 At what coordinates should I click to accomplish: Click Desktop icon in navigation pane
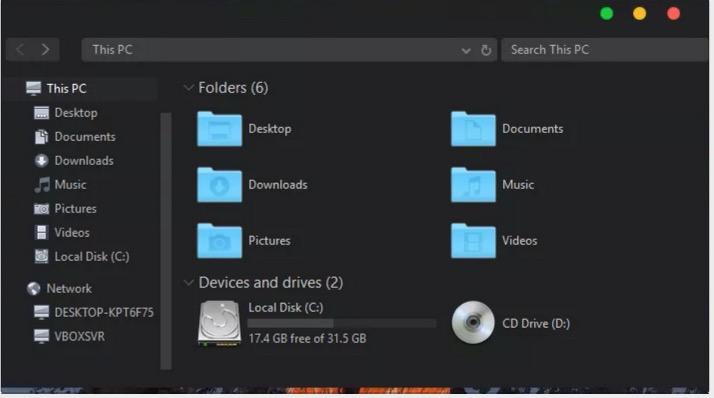click(x=41, y=113)
